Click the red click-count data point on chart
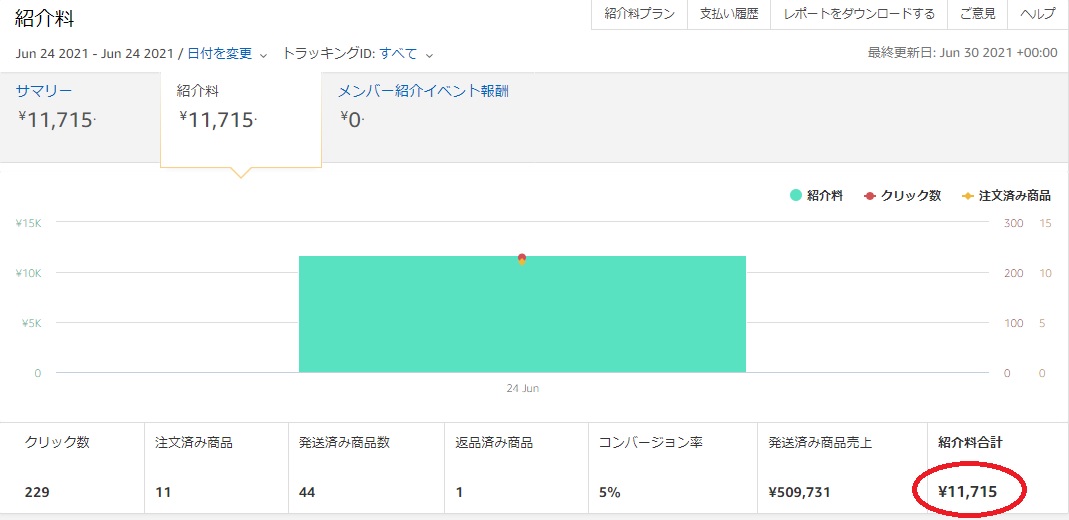This screenshot has height=520, width=1069. (522, 258)
